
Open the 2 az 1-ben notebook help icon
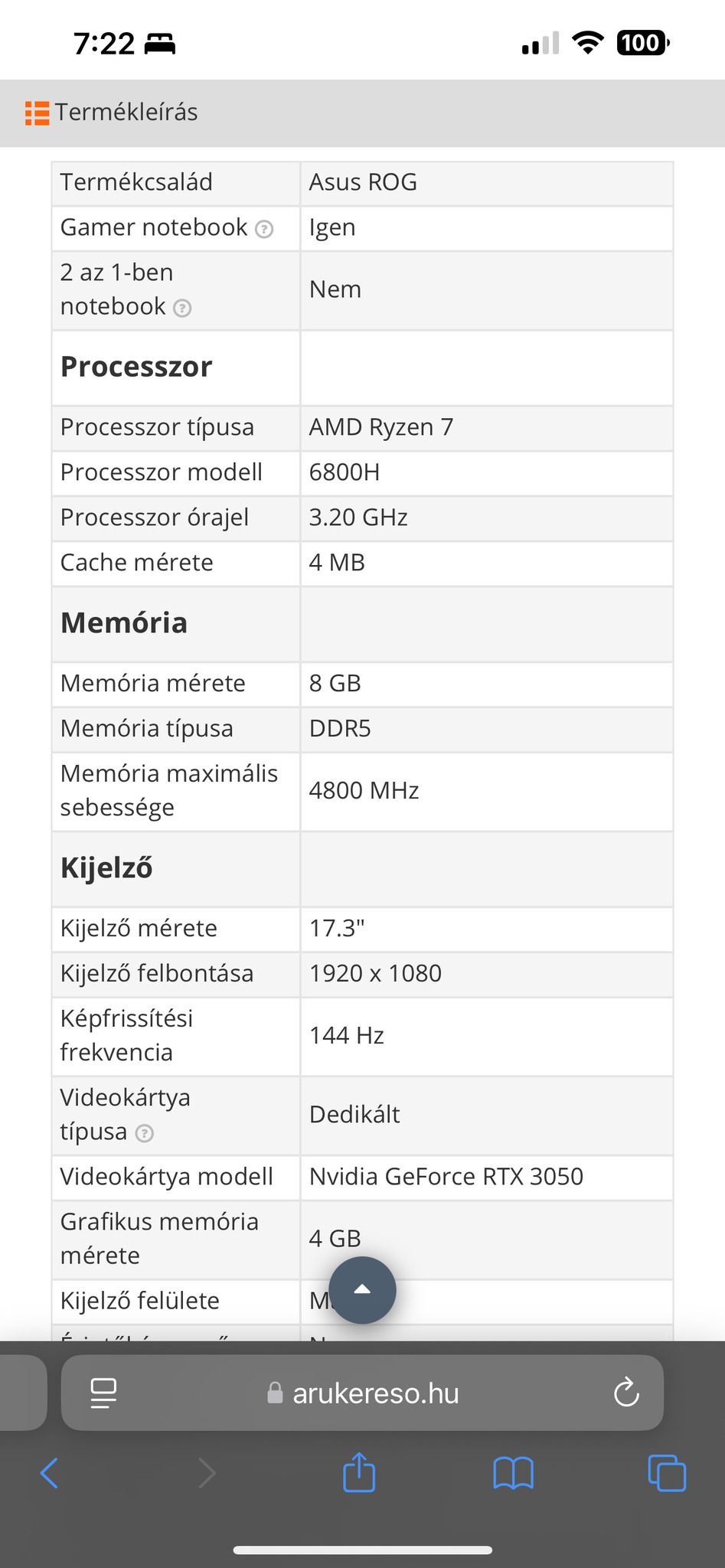182,308
